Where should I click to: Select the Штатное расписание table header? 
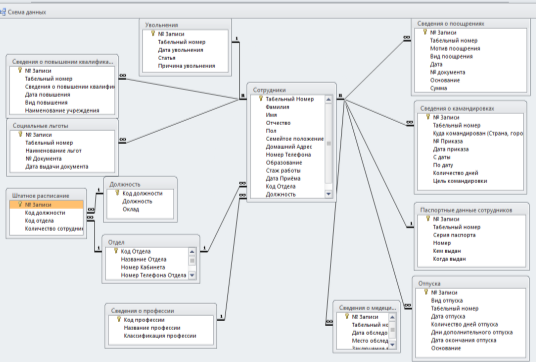[x=46, y=196]
